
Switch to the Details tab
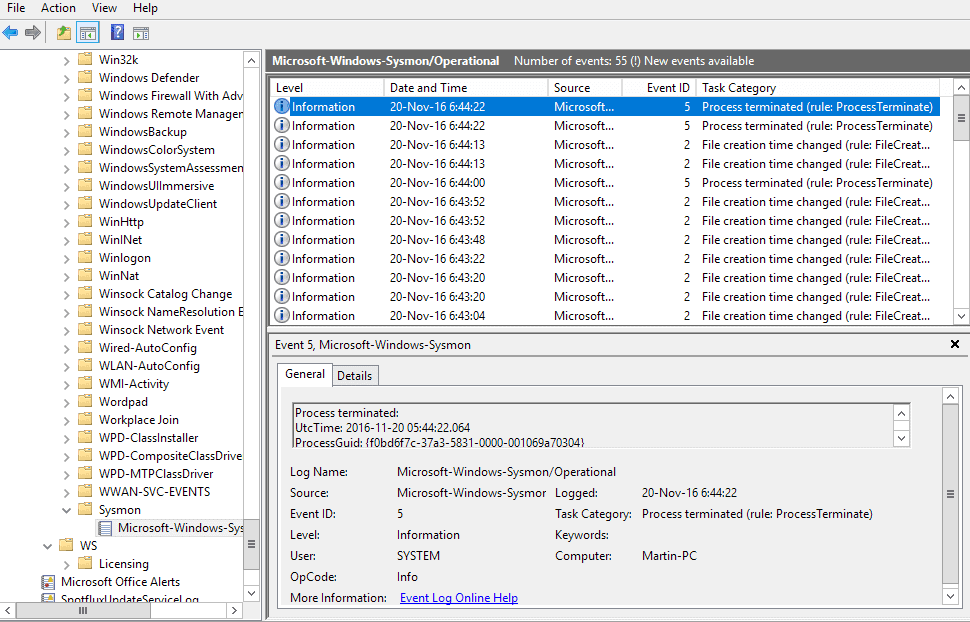tap(354, 376)
